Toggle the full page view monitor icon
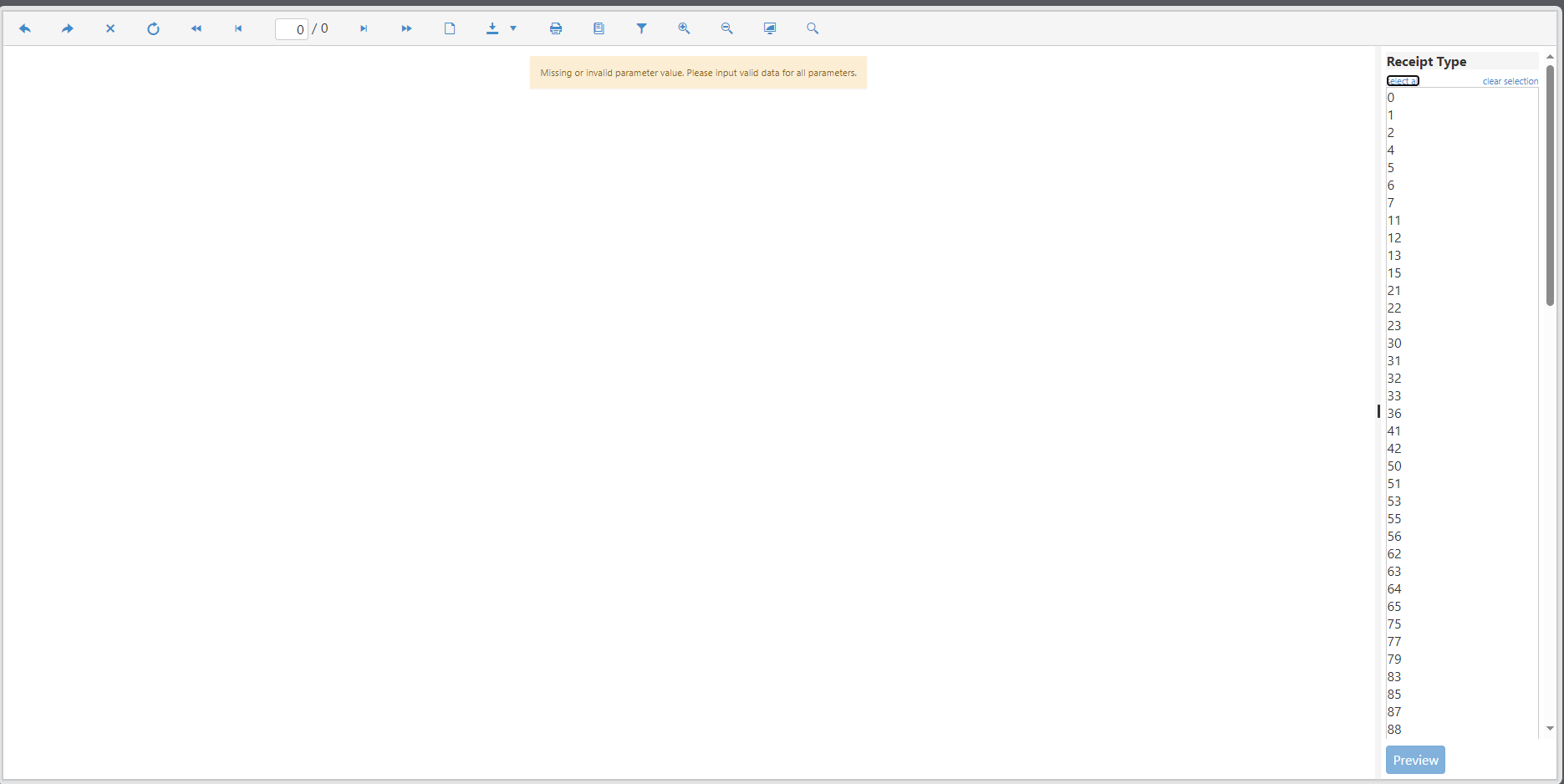The height and width of the screenshot is (784, 1564). click(x=770, y=28)
